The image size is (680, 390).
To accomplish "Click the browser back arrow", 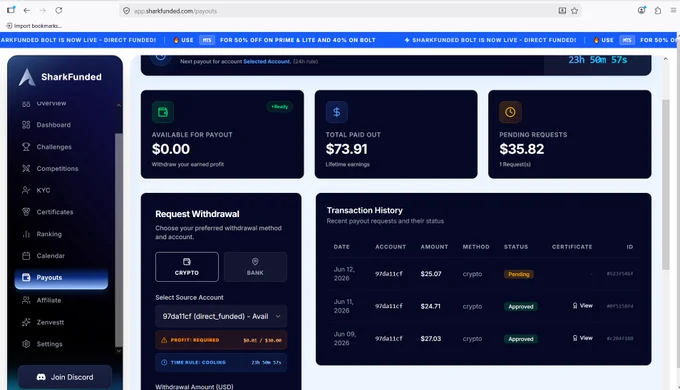I will pyautogui.click(x=27, y=10).
